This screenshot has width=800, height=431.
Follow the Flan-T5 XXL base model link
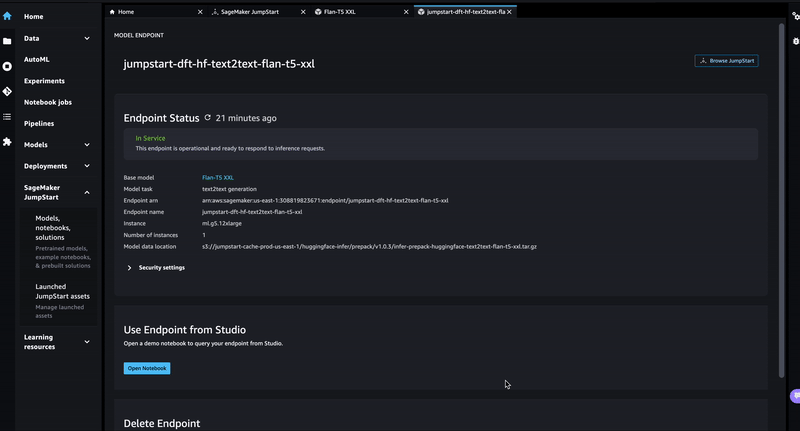tap(218, 178)
